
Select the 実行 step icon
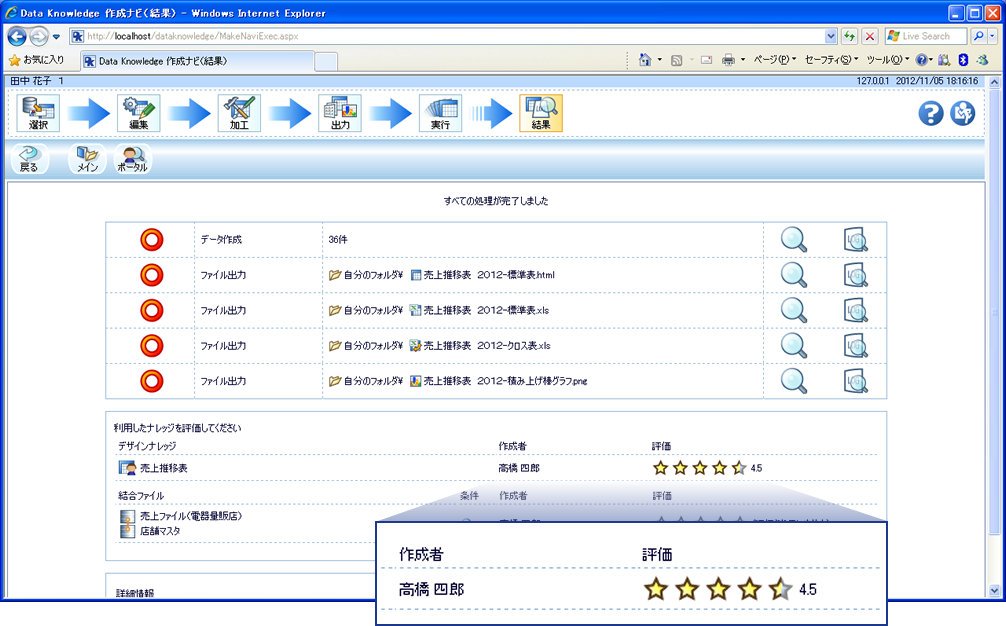[440, 113]
